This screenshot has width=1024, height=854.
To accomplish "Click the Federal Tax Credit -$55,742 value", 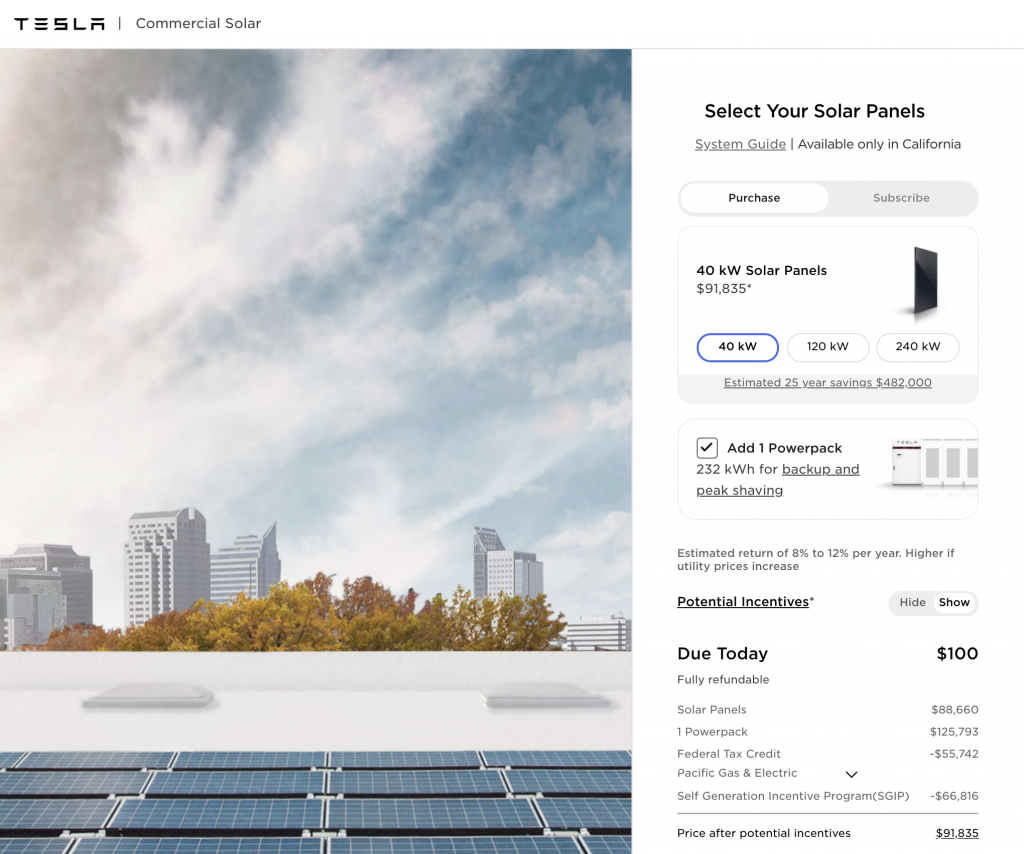I will (x=954, y=754).
